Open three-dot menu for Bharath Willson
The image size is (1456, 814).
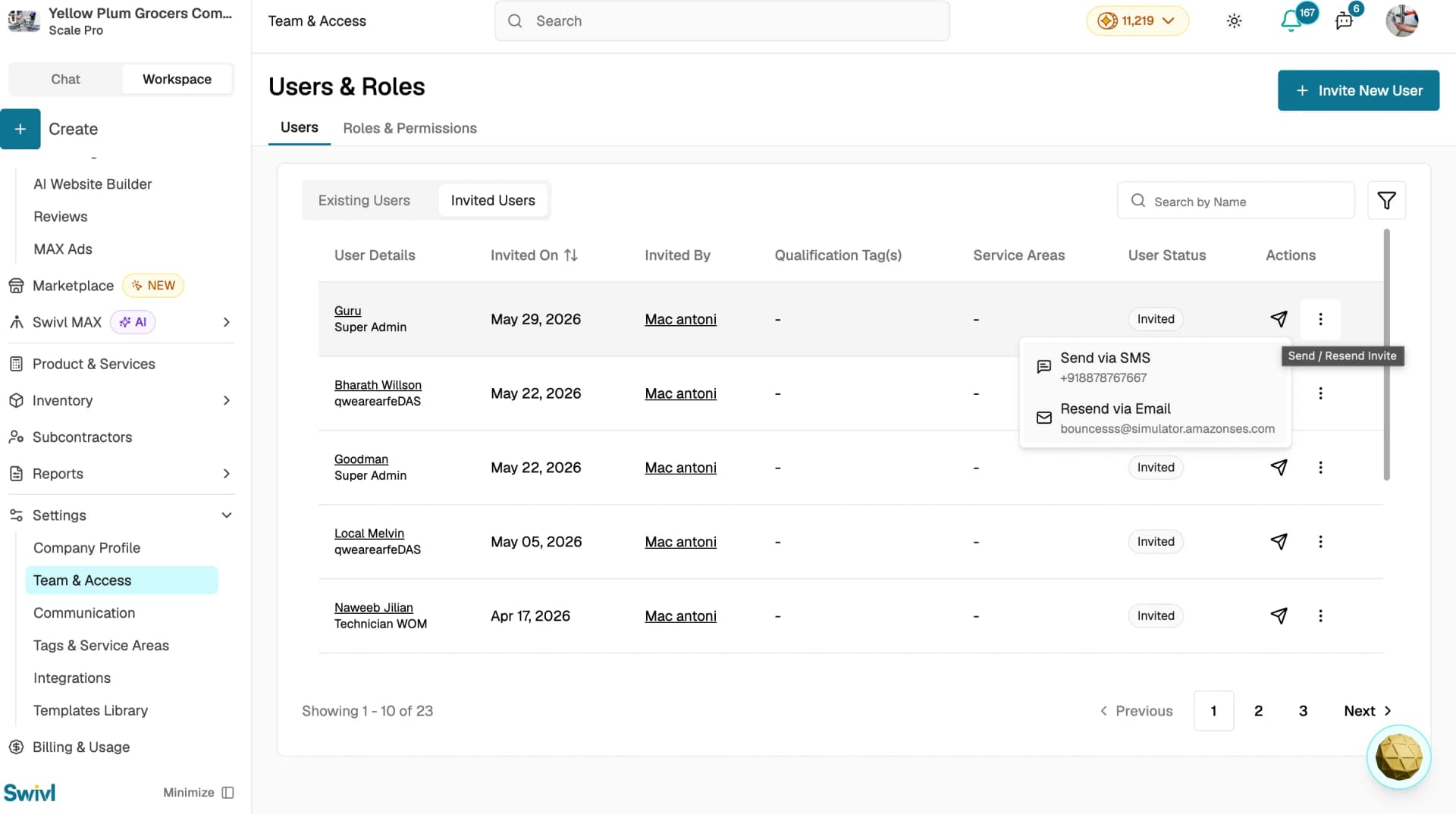tap(1320, 393)
